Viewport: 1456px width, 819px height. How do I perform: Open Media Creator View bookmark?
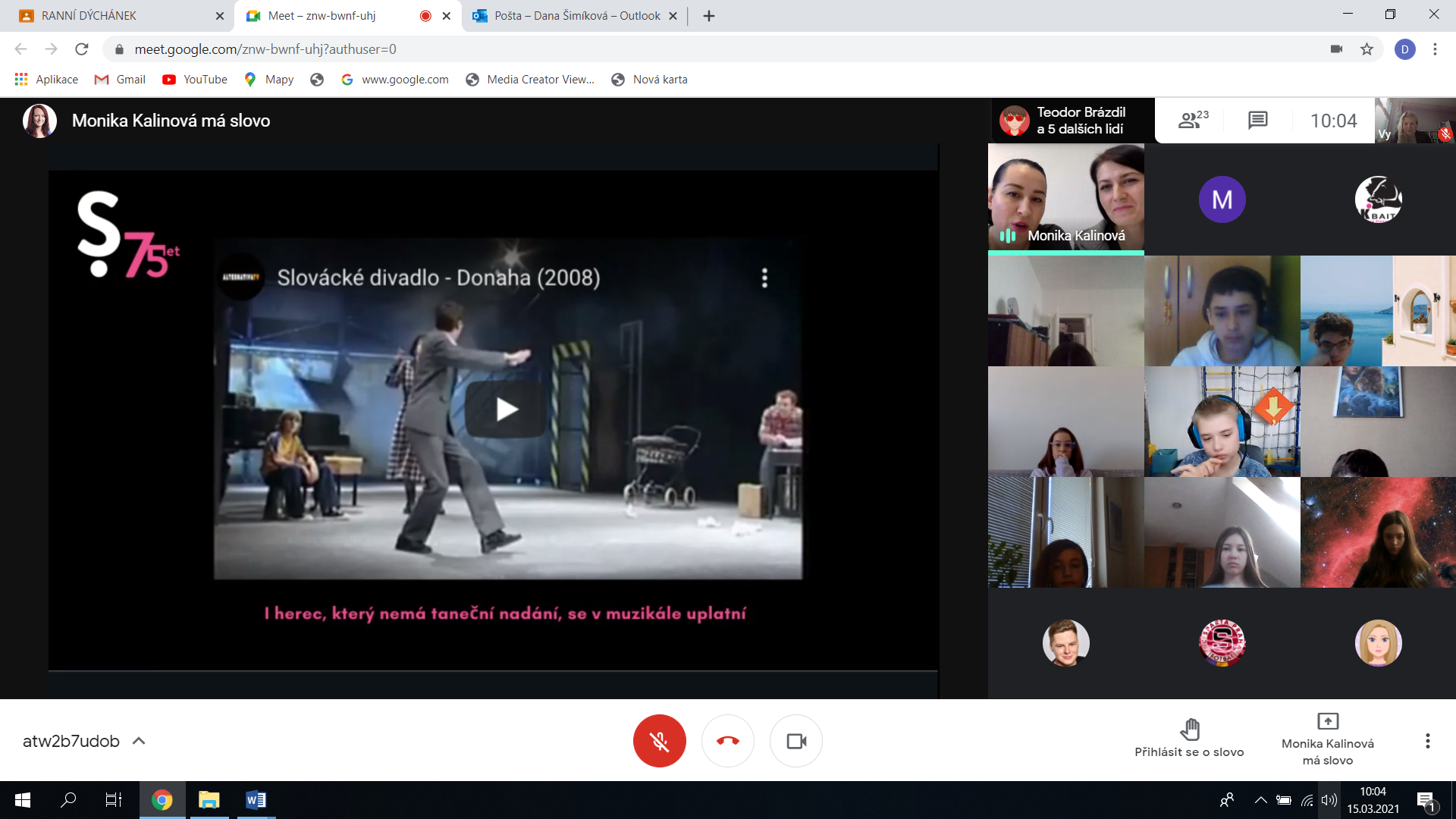click(x=530, y=80)
